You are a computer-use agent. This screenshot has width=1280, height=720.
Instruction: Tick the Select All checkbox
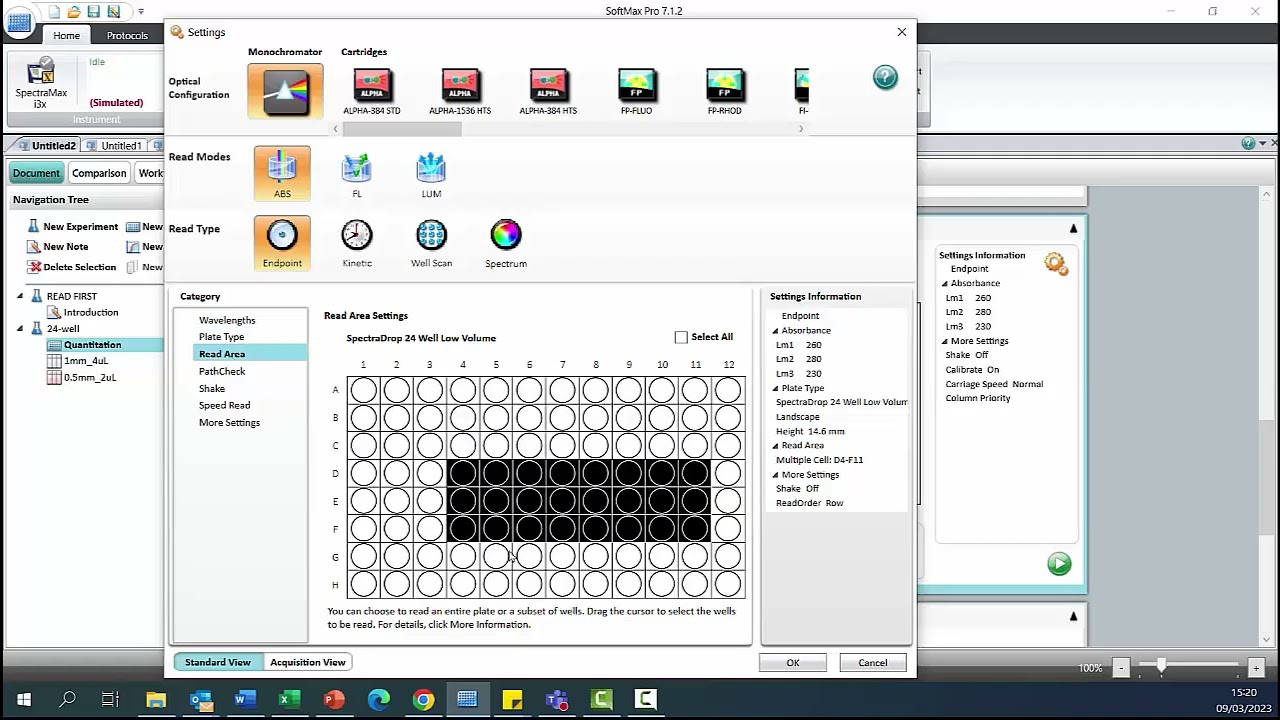[x=681, y=337]
